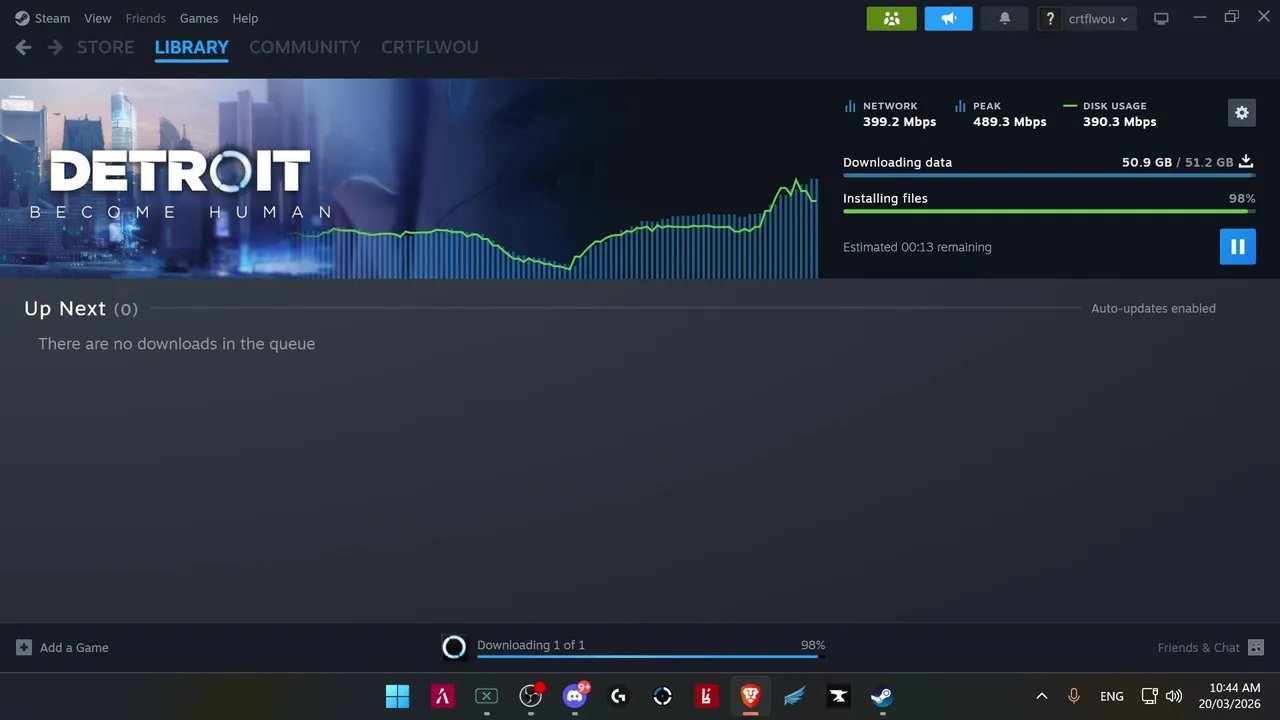
Task: Click the Estimated 00:13 remaining text
Action: (x=917, y=247)
